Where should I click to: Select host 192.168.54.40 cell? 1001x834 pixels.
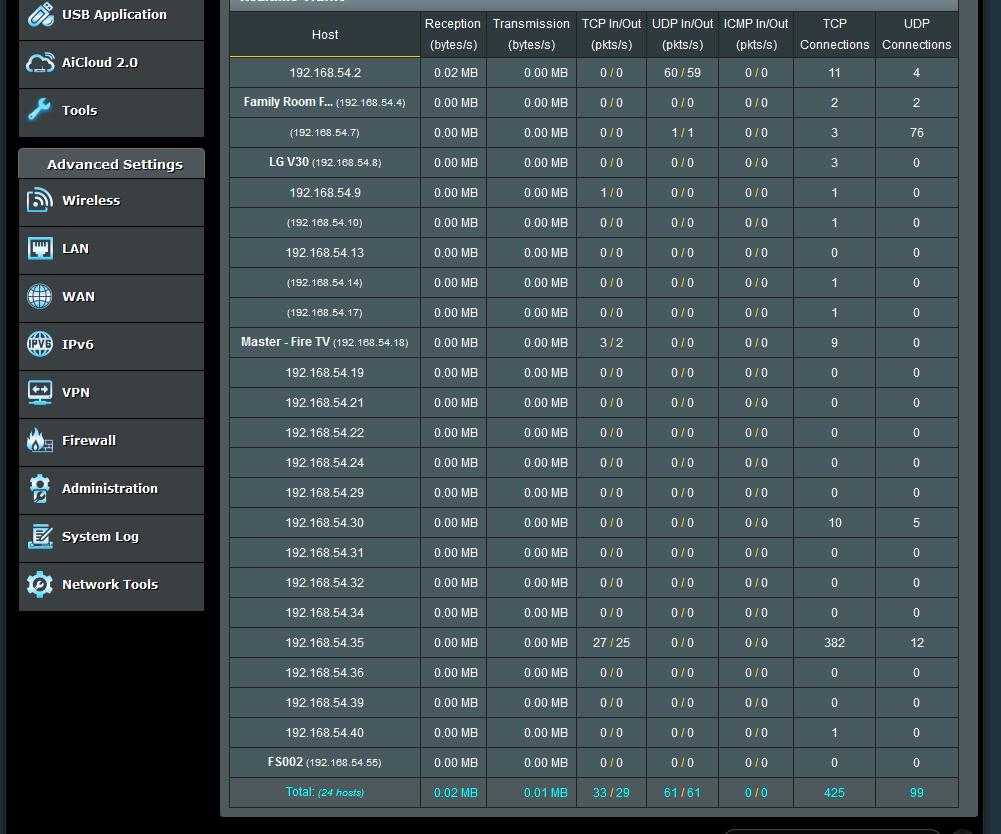(x=325, y=732)
